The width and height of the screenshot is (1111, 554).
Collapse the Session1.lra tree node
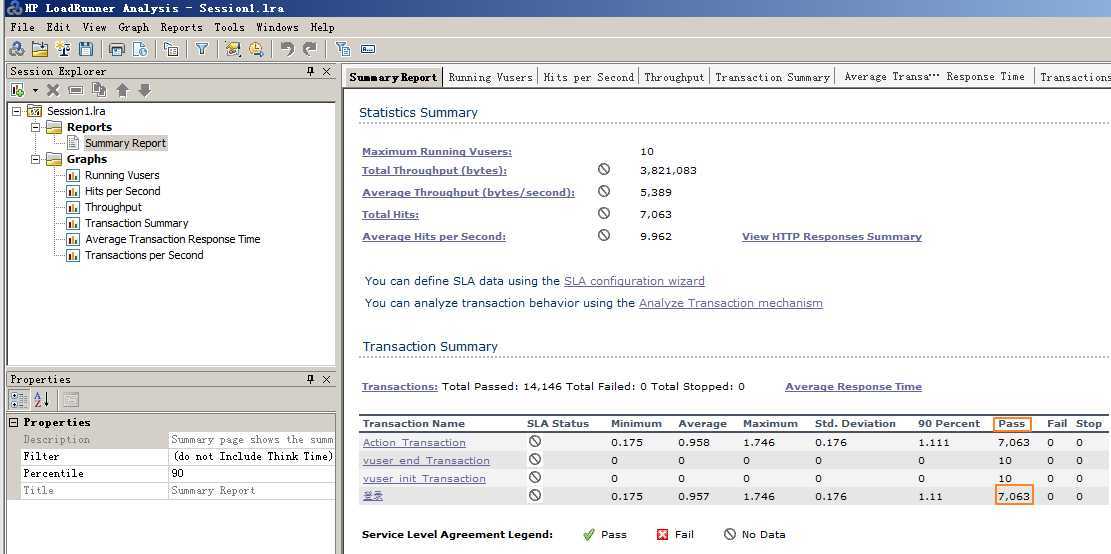[16, 111]
